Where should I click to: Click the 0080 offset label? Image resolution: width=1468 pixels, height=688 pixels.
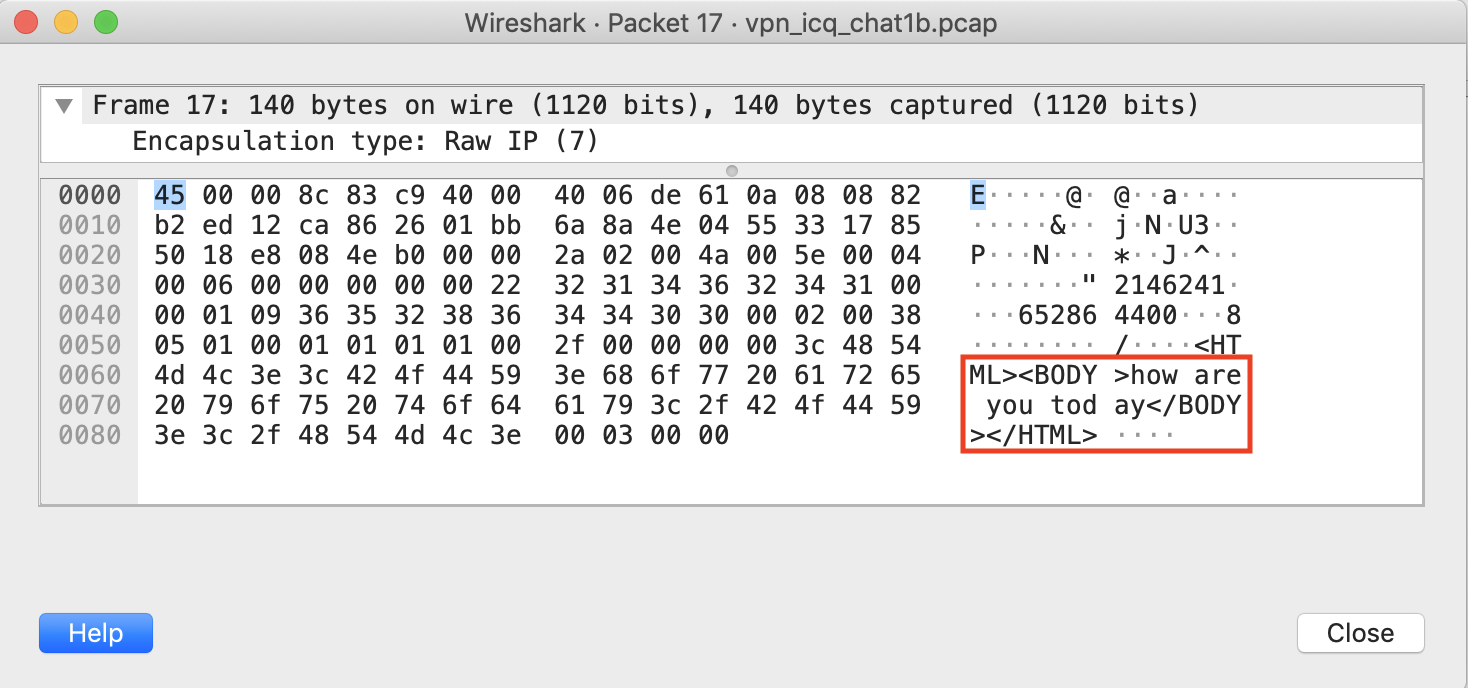(x=90, y=435)
